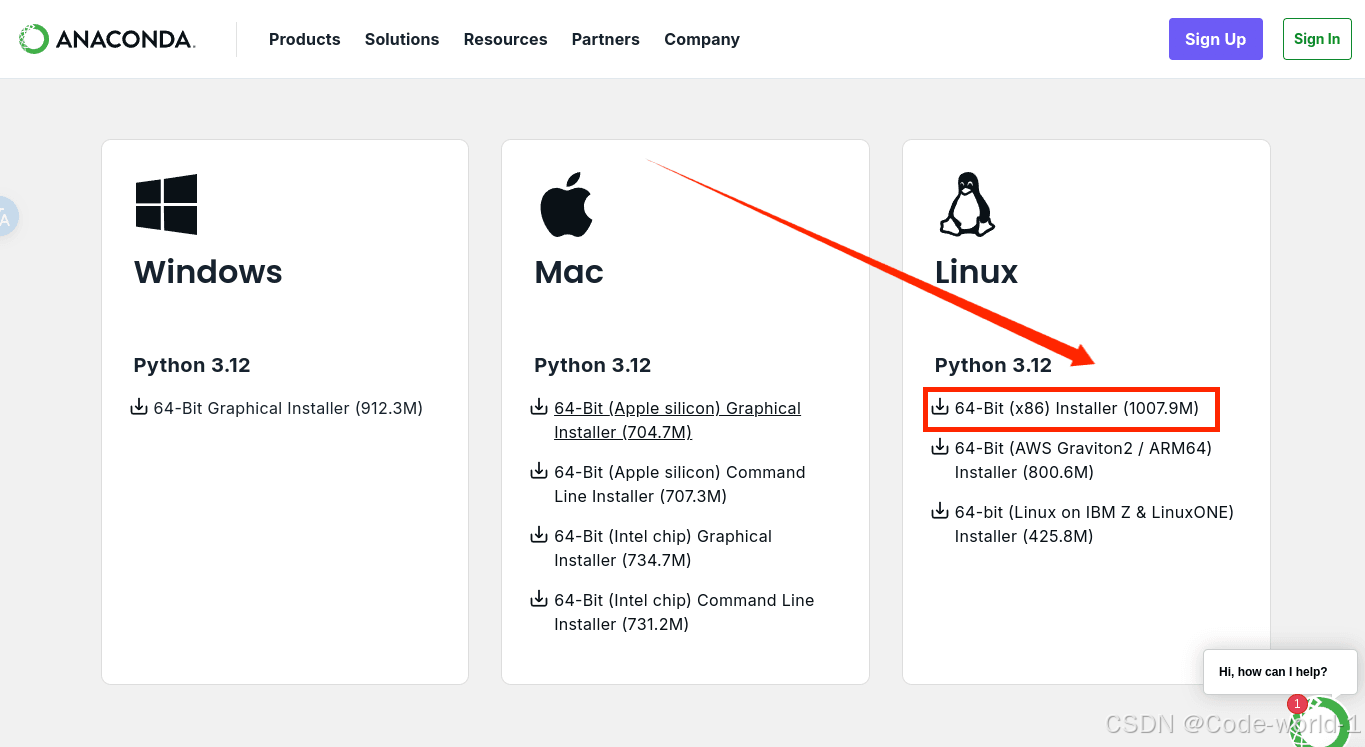Open the Partners menu

[x=605, y=39]
